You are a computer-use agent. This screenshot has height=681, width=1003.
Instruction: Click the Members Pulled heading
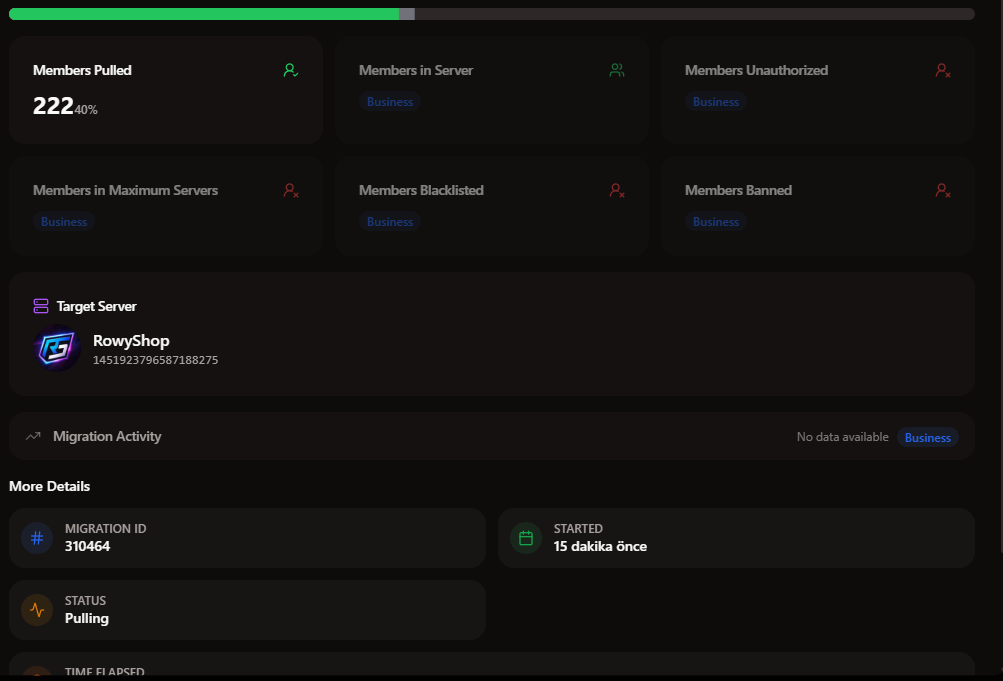[82, 70]
